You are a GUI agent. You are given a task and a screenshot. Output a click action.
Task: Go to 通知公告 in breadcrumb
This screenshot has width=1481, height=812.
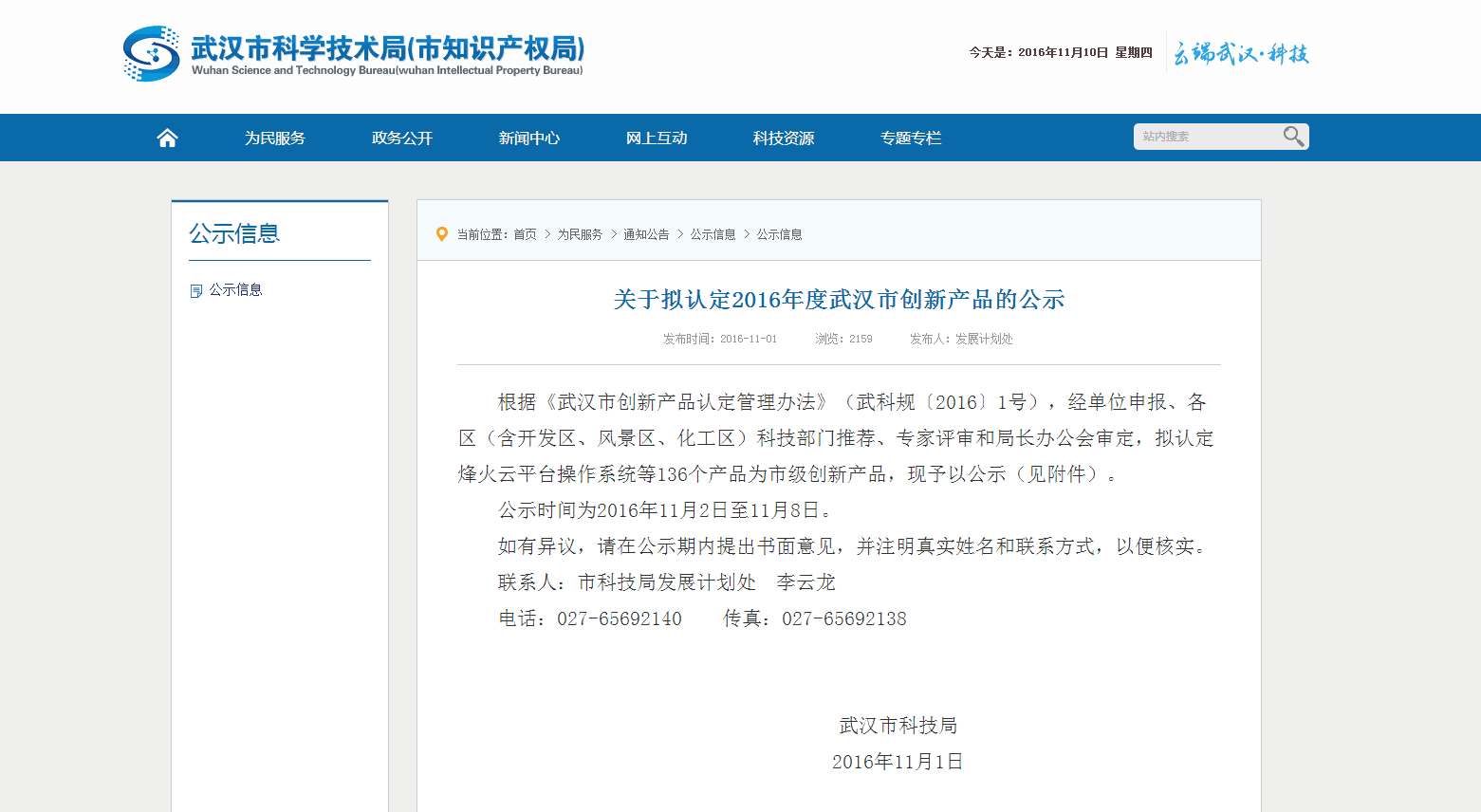(x=646, y=234)
